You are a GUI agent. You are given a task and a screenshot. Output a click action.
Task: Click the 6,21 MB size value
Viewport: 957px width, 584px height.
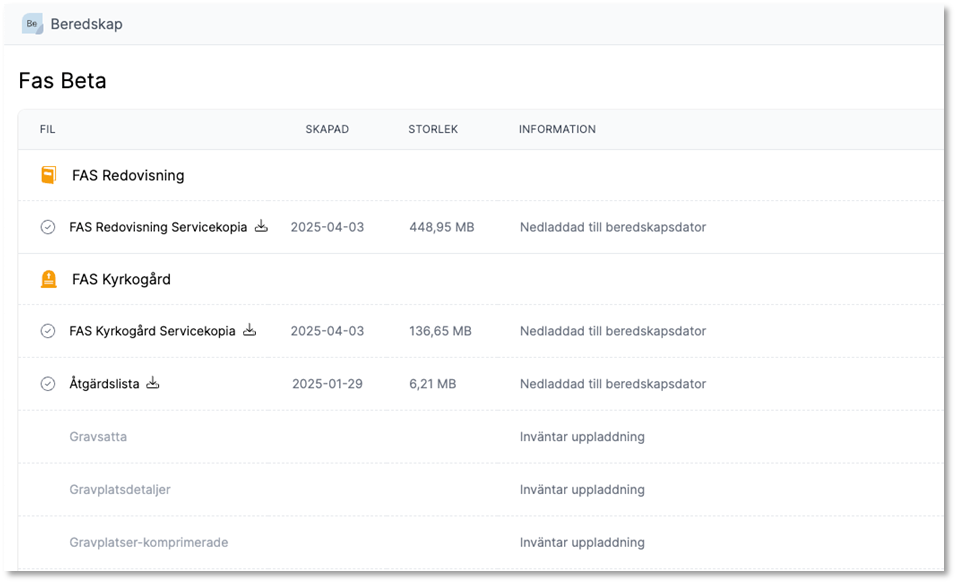(x=432, y=384)
